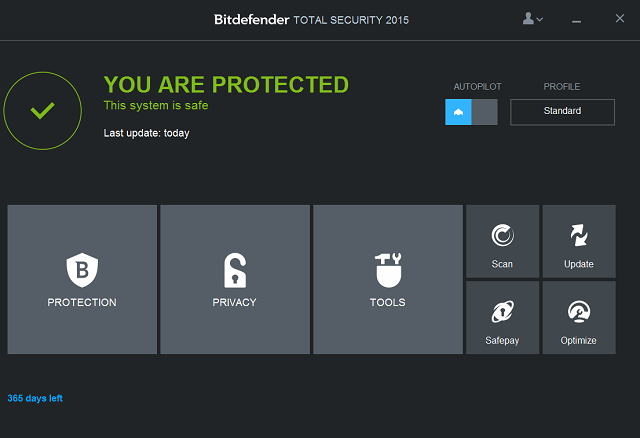Open the Standard profile dropdown

[562, 112]
